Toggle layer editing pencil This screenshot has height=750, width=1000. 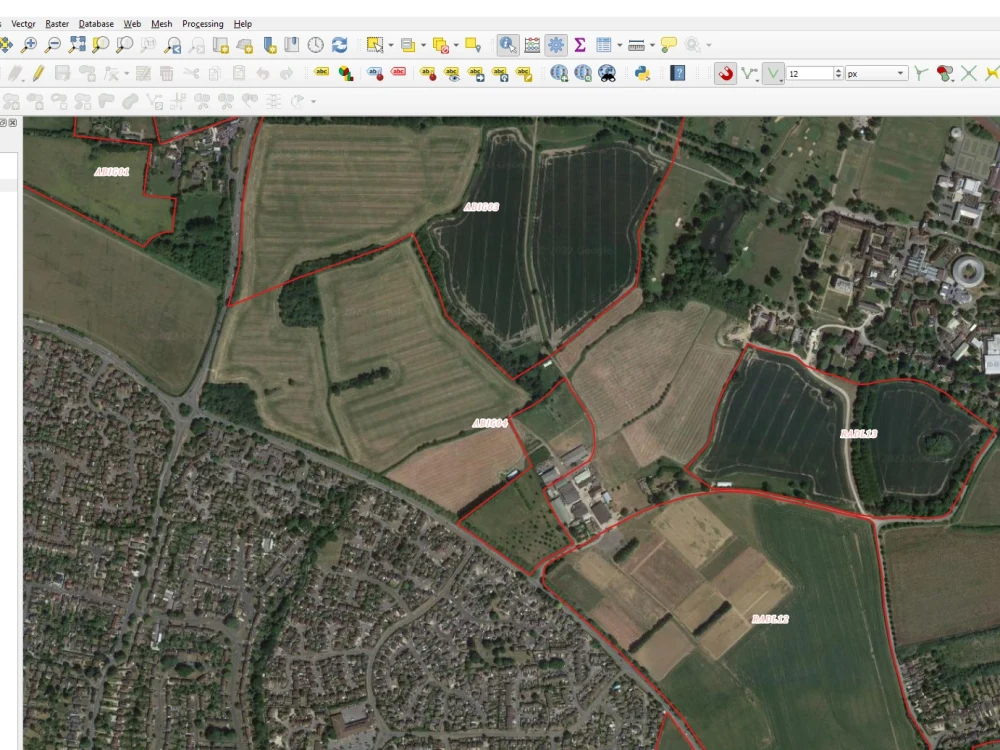point(38,73)
